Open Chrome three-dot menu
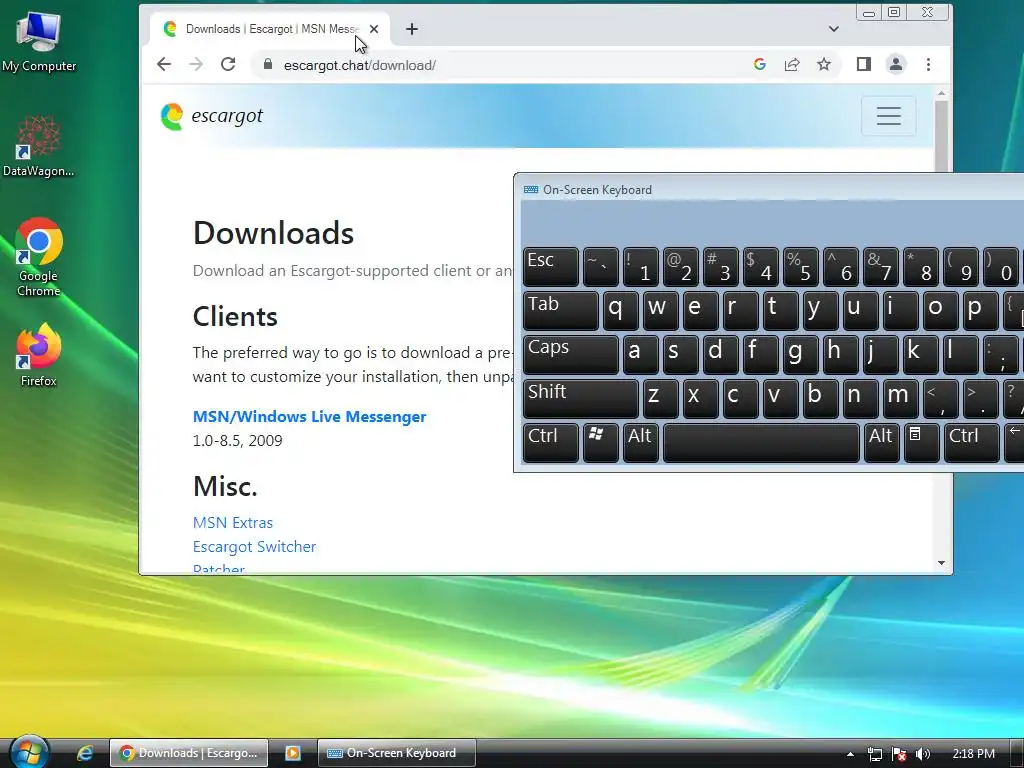 (x=928, y=64)
